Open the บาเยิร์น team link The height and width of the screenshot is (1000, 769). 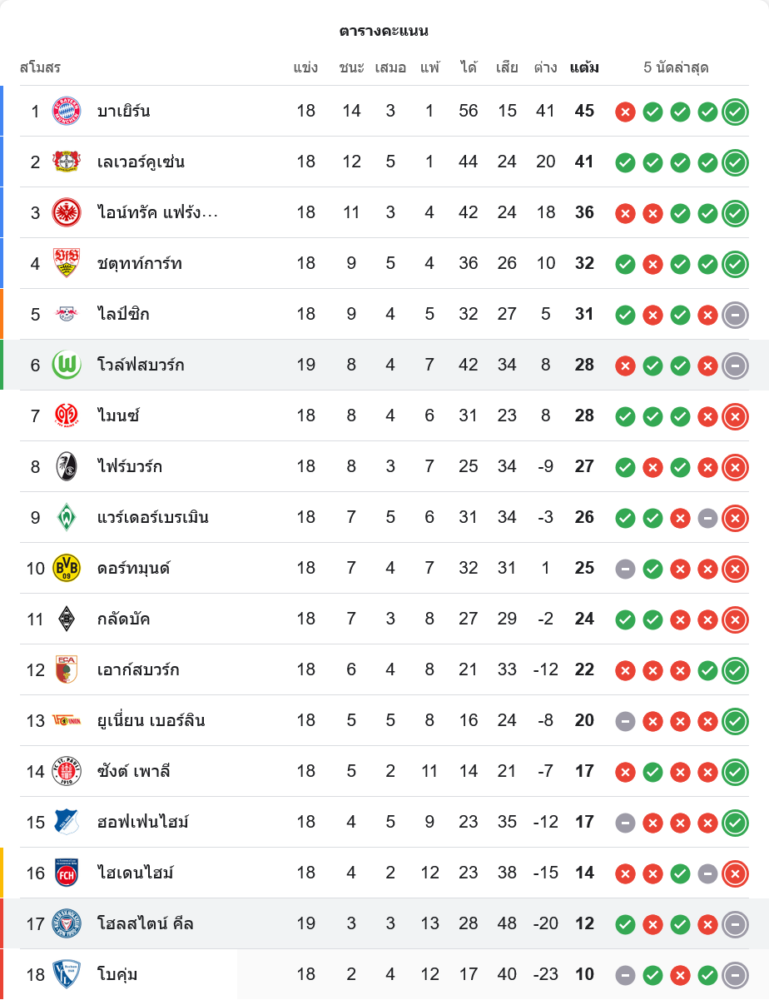tap(124, 111)
